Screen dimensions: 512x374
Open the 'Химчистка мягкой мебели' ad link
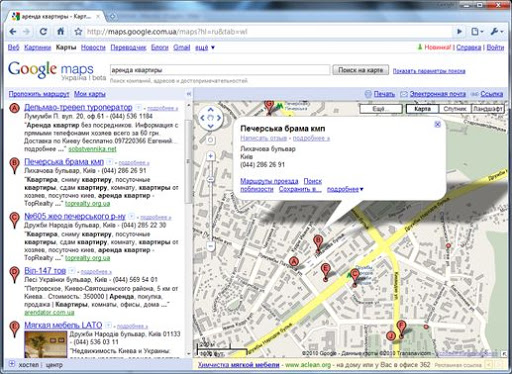point(238,365)
